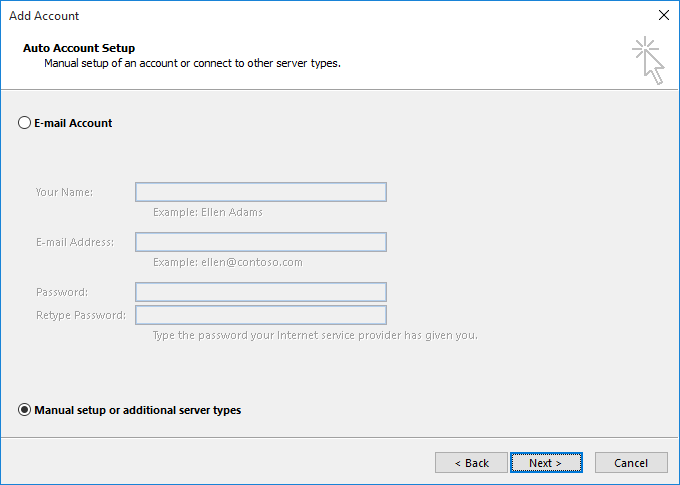
Task: Select the E-mail Account radio button
Action: (25, 123)
